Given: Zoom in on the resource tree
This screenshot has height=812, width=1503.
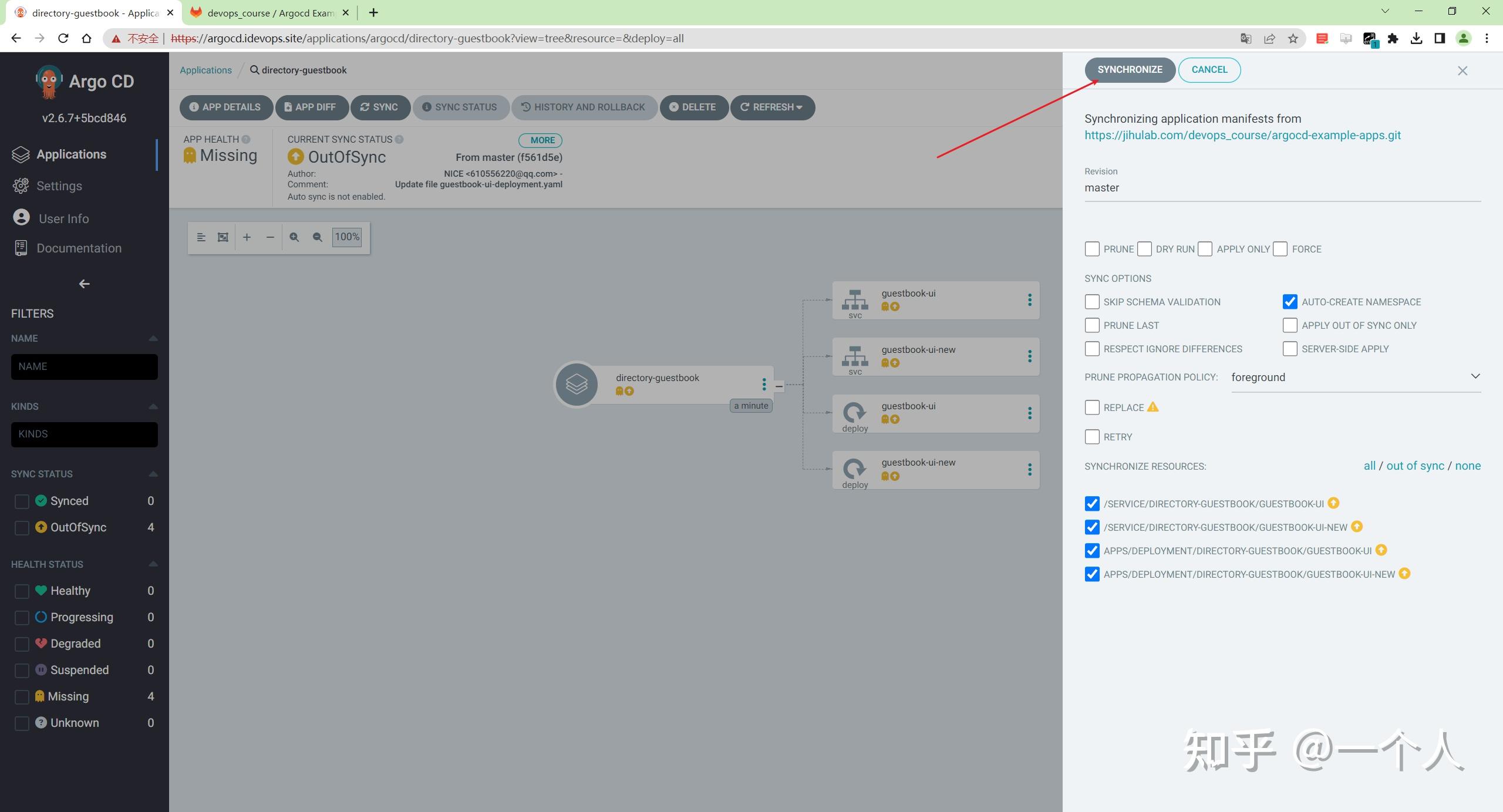Looking at the screenshot, I should (294, 237).
